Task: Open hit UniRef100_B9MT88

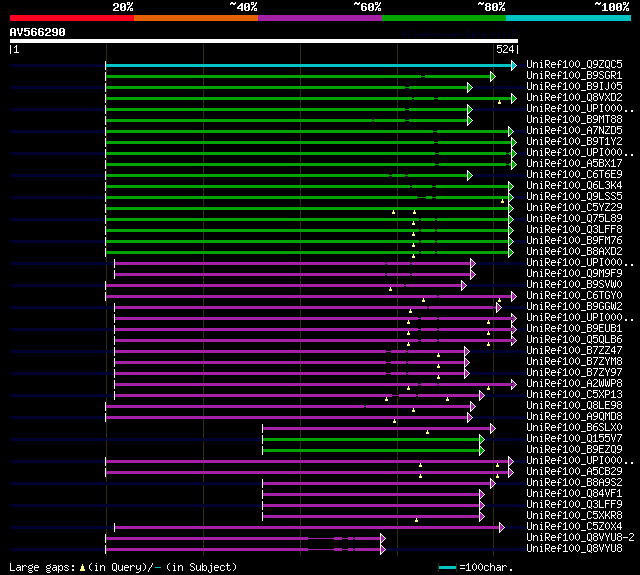Action: click(x=574, y=120)
